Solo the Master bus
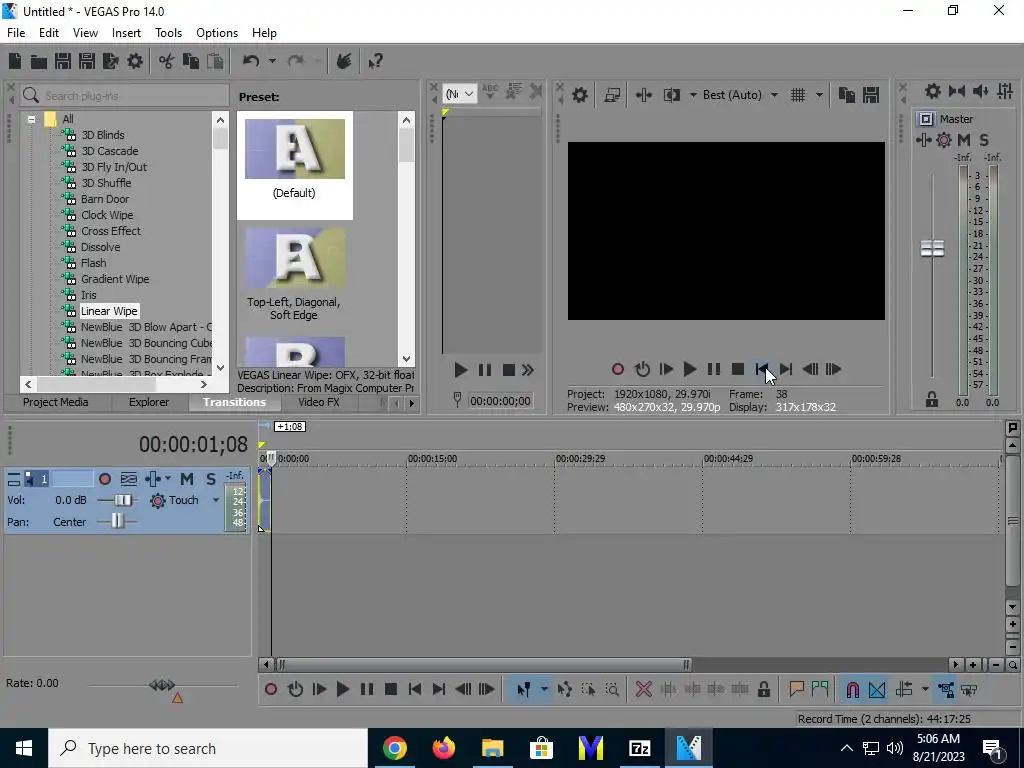Viewport: 1024px width, 768px height. click(984, 140)
